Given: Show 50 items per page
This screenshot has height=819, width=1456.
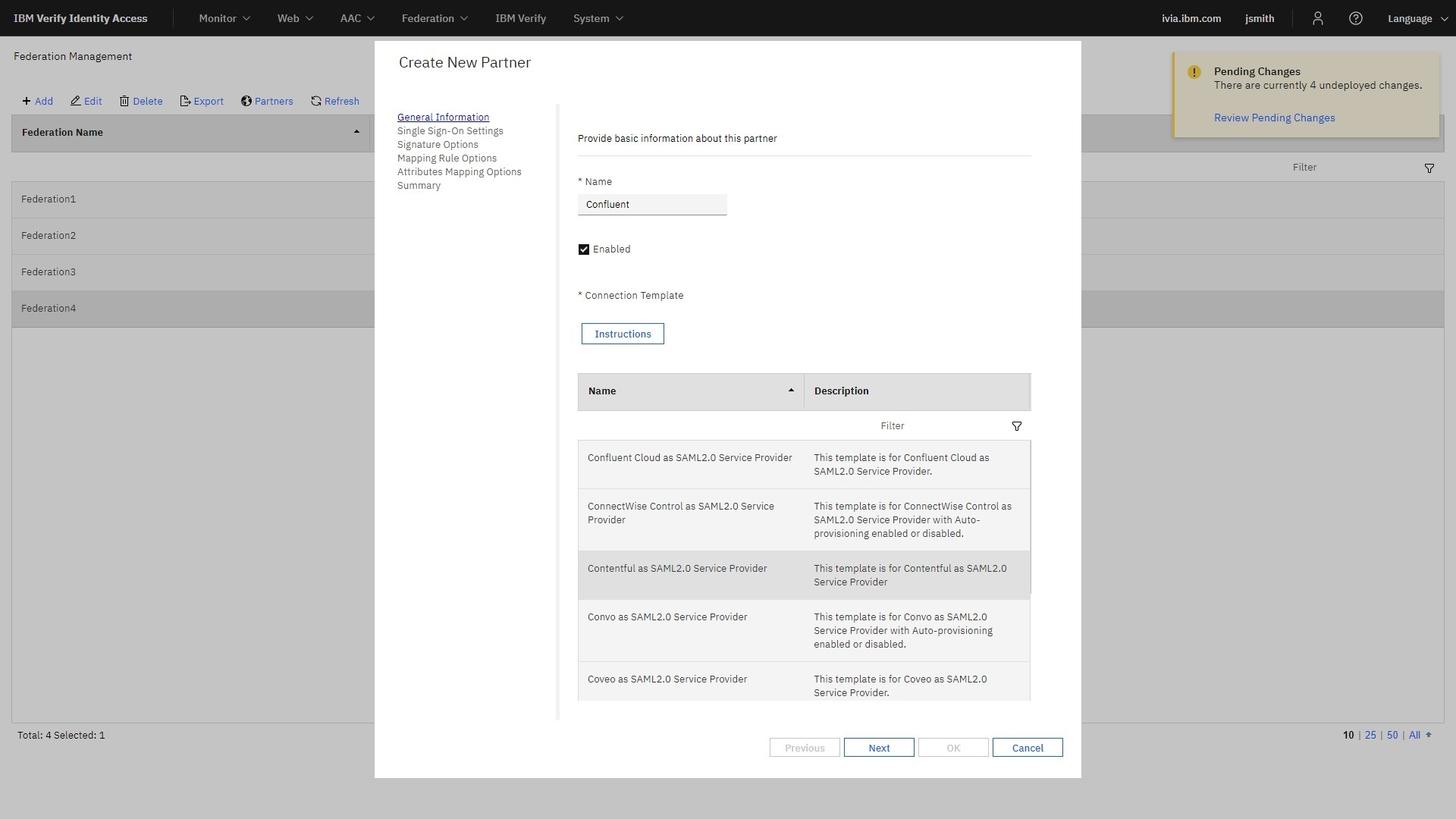Looking at the screenshot, I should [x=1392, y=735].
